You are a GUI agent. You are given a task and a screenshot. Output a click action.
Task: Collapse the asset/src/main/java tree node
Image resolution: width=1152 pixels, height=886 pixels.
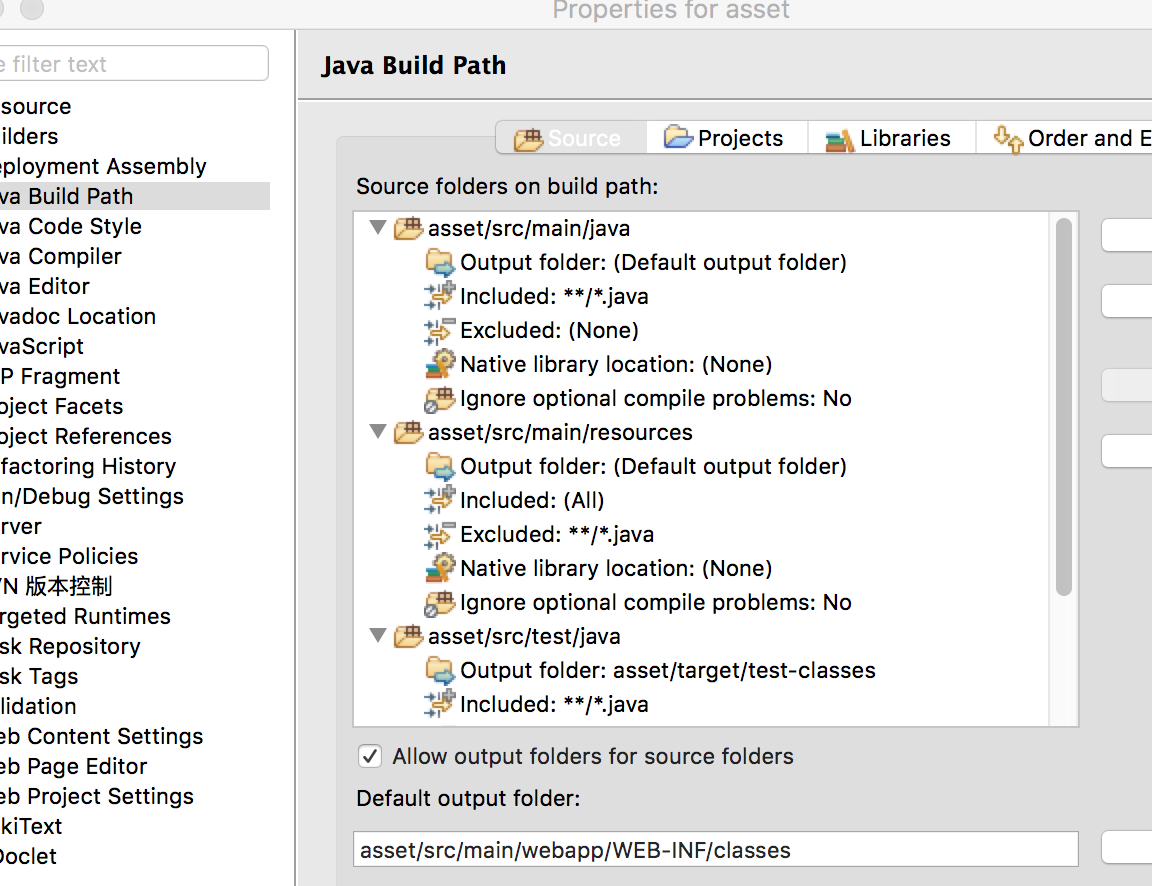378,228
